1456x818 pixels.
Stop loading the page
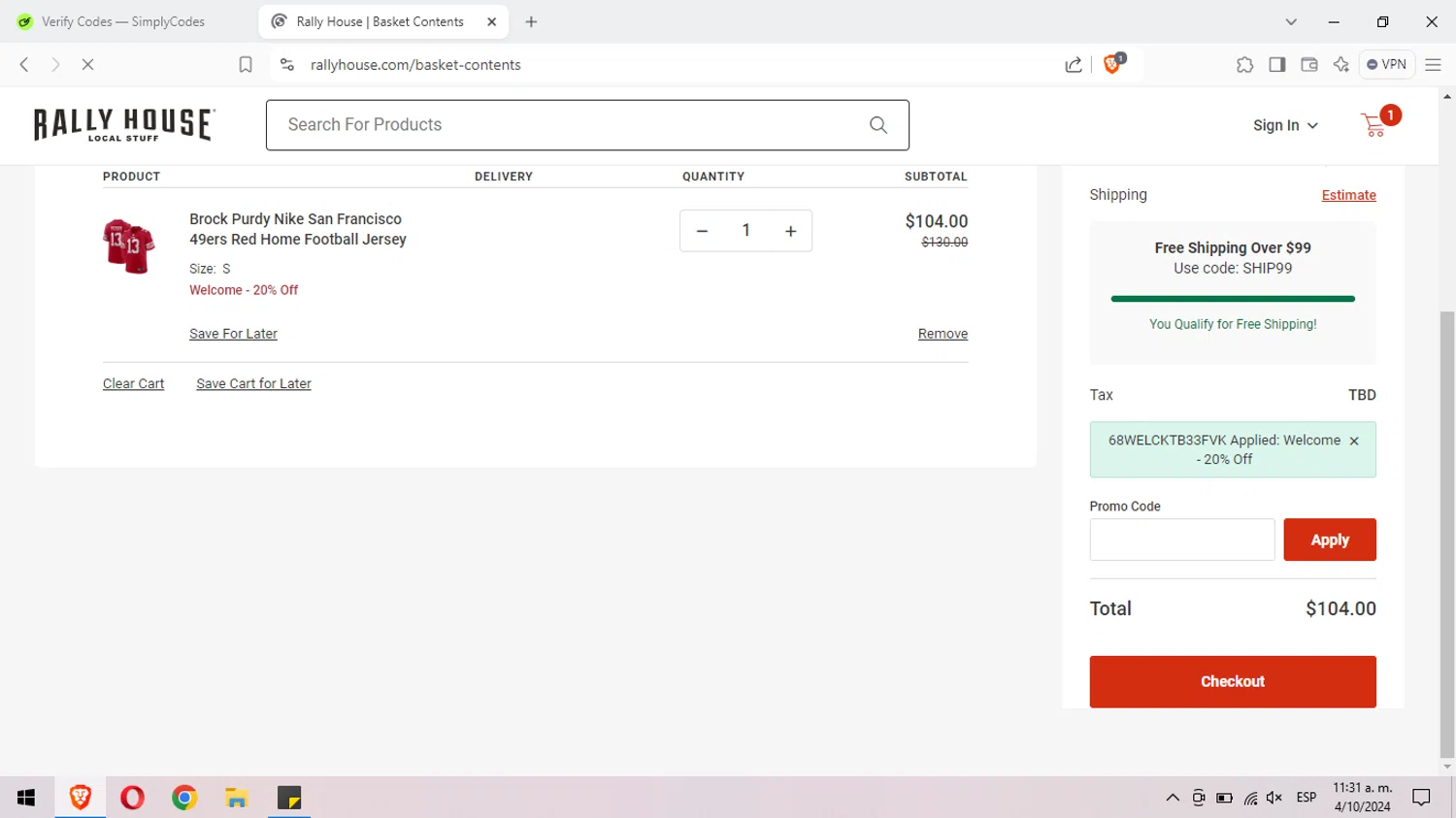(87, 64)
